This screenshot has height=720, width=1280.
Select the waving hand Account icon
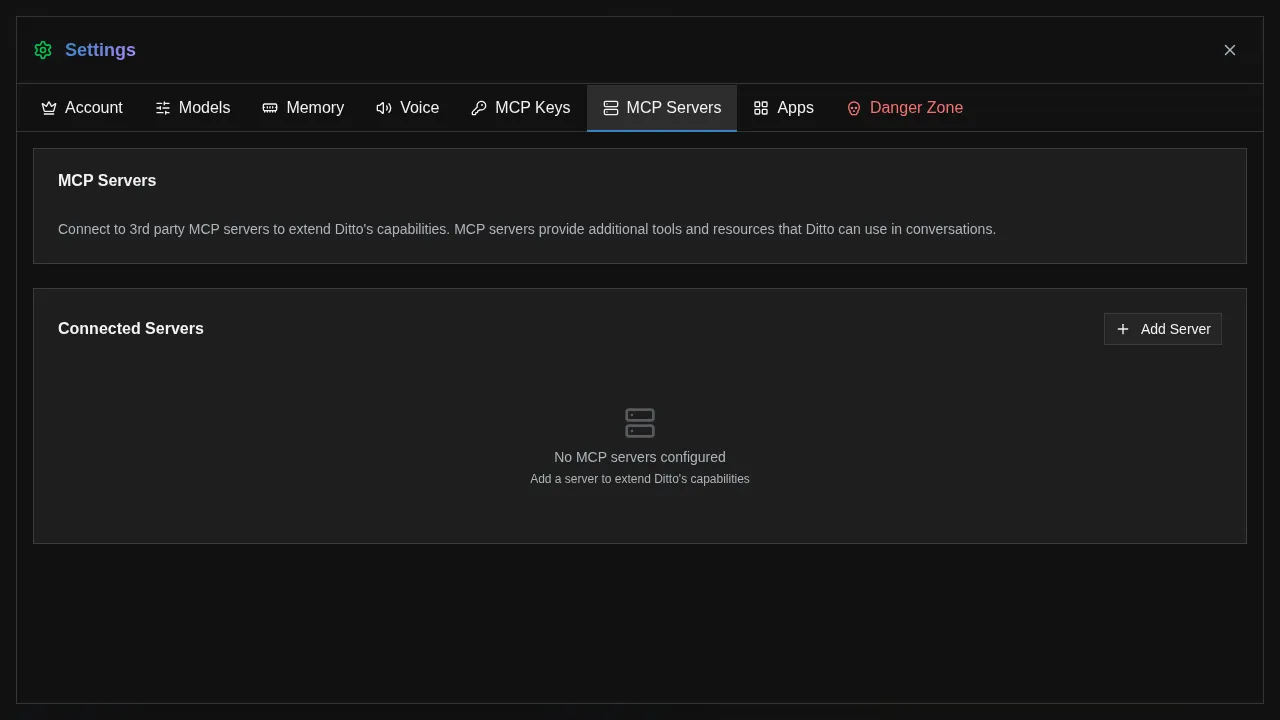[49, 107]
